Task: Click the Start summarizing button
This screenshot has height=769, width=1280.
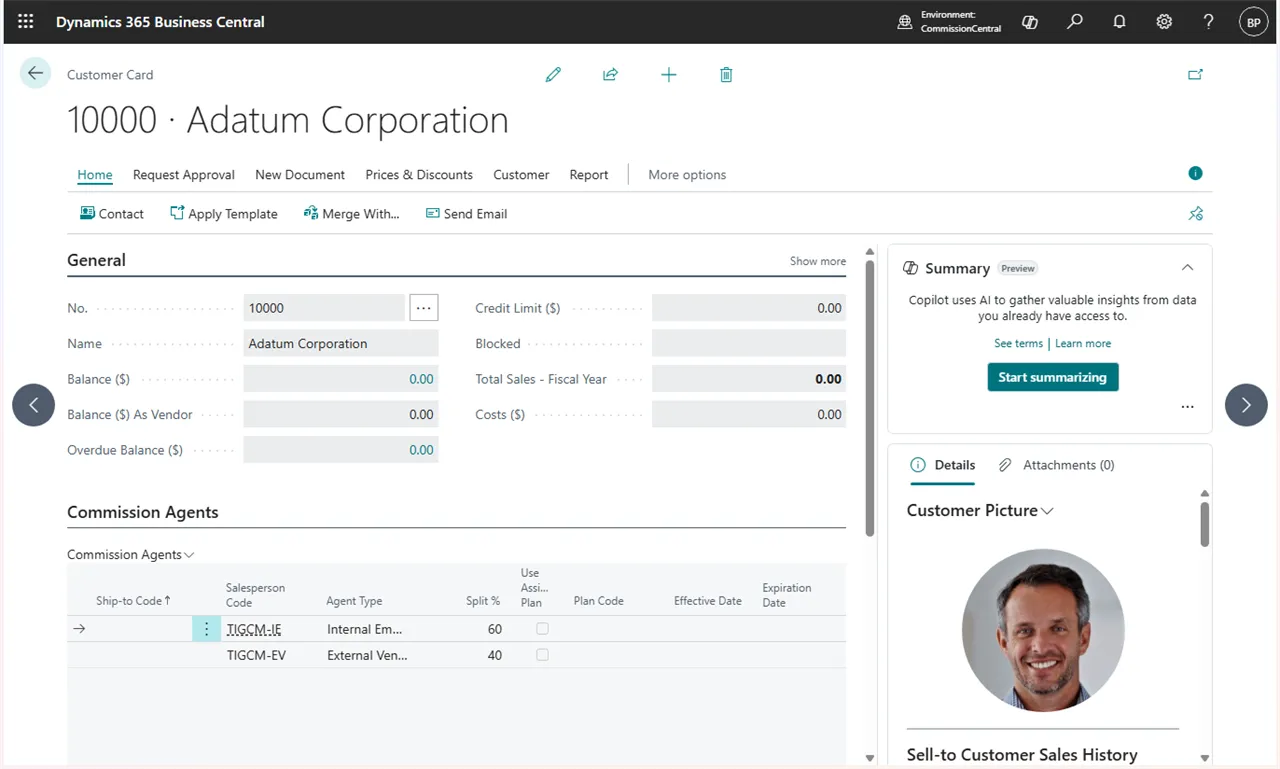Action: 1053,377
